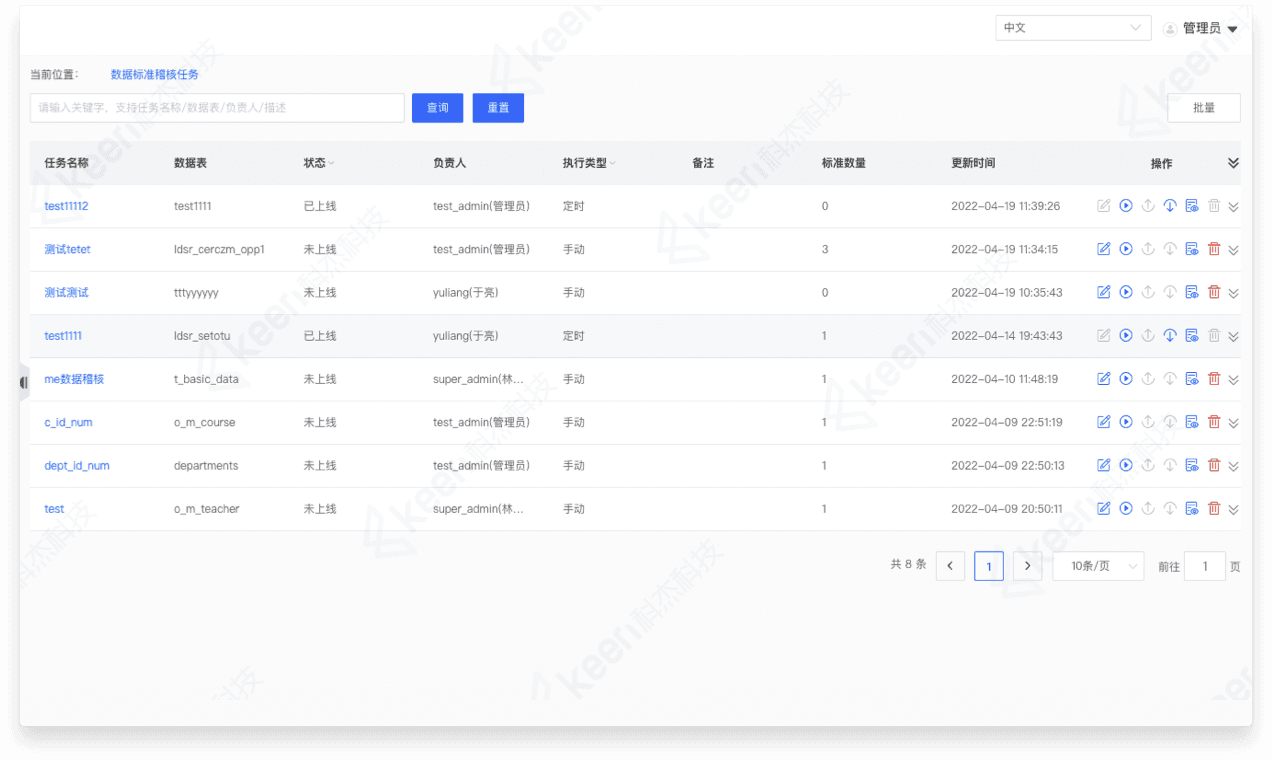Edit the dept_id_num task
This screenshot has width=1272, height=760.
point(1104,466)
